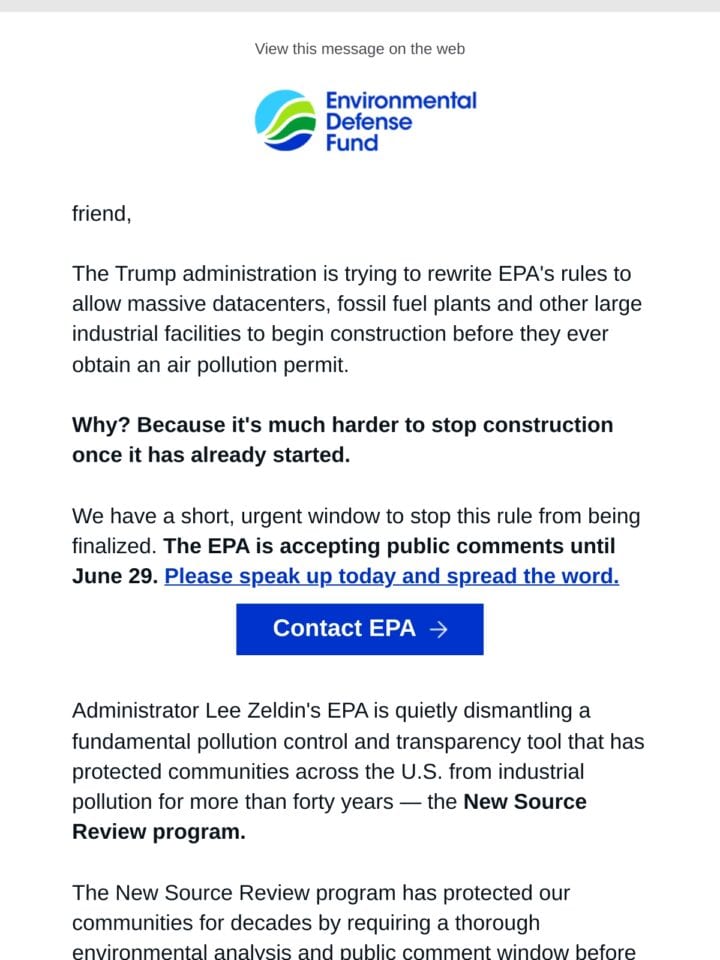Click the word 'Defense' in the logo

click(x=369, y=121)
